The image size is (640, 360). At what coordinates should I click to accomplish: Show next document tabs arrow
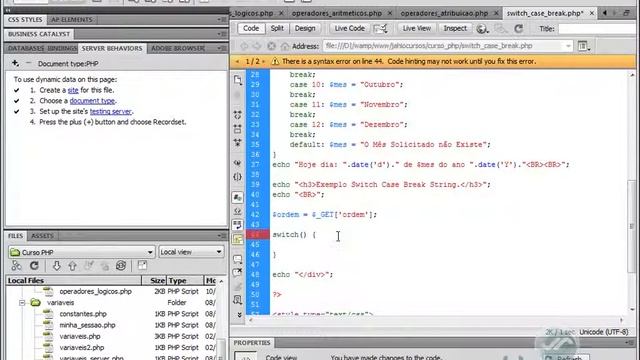[615, 13]
